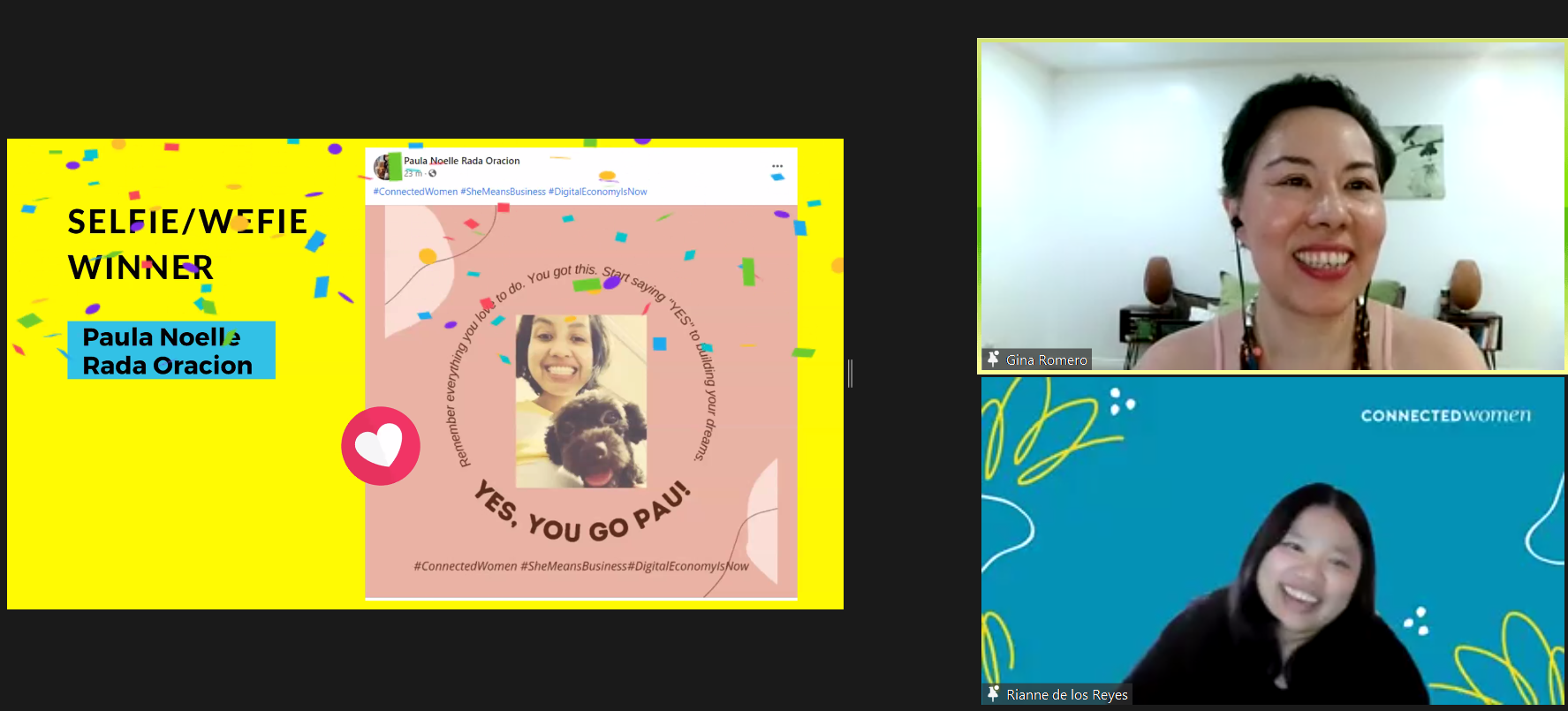The height and width of the screenshot is (711, 1568).
Task: Click the post author name Paula Noelle Rada Oracion
Action: click(x=462, y=161)
